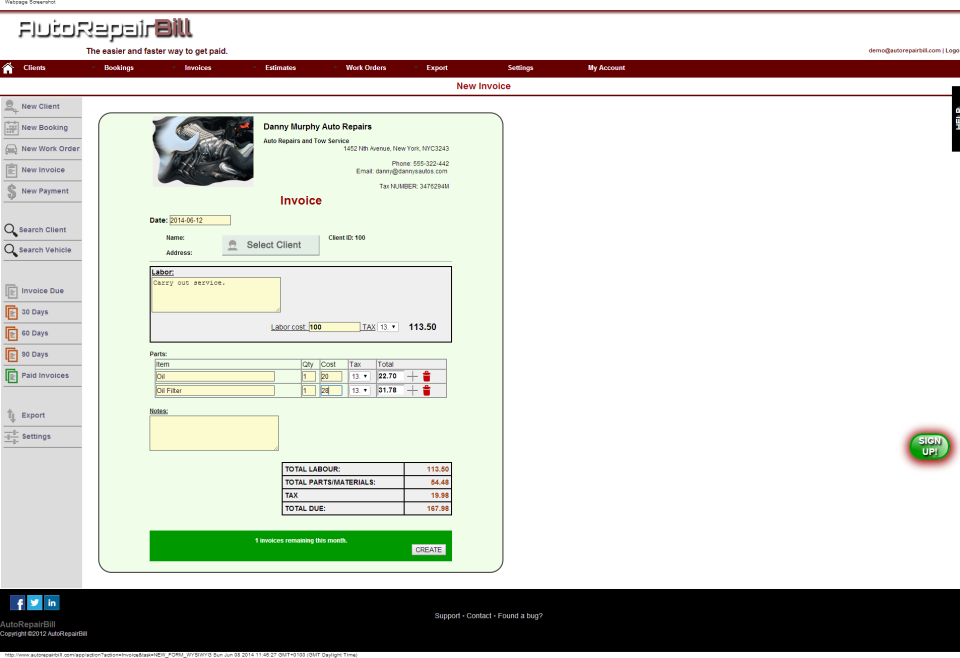Delete the Oil Filter part row

427,389
